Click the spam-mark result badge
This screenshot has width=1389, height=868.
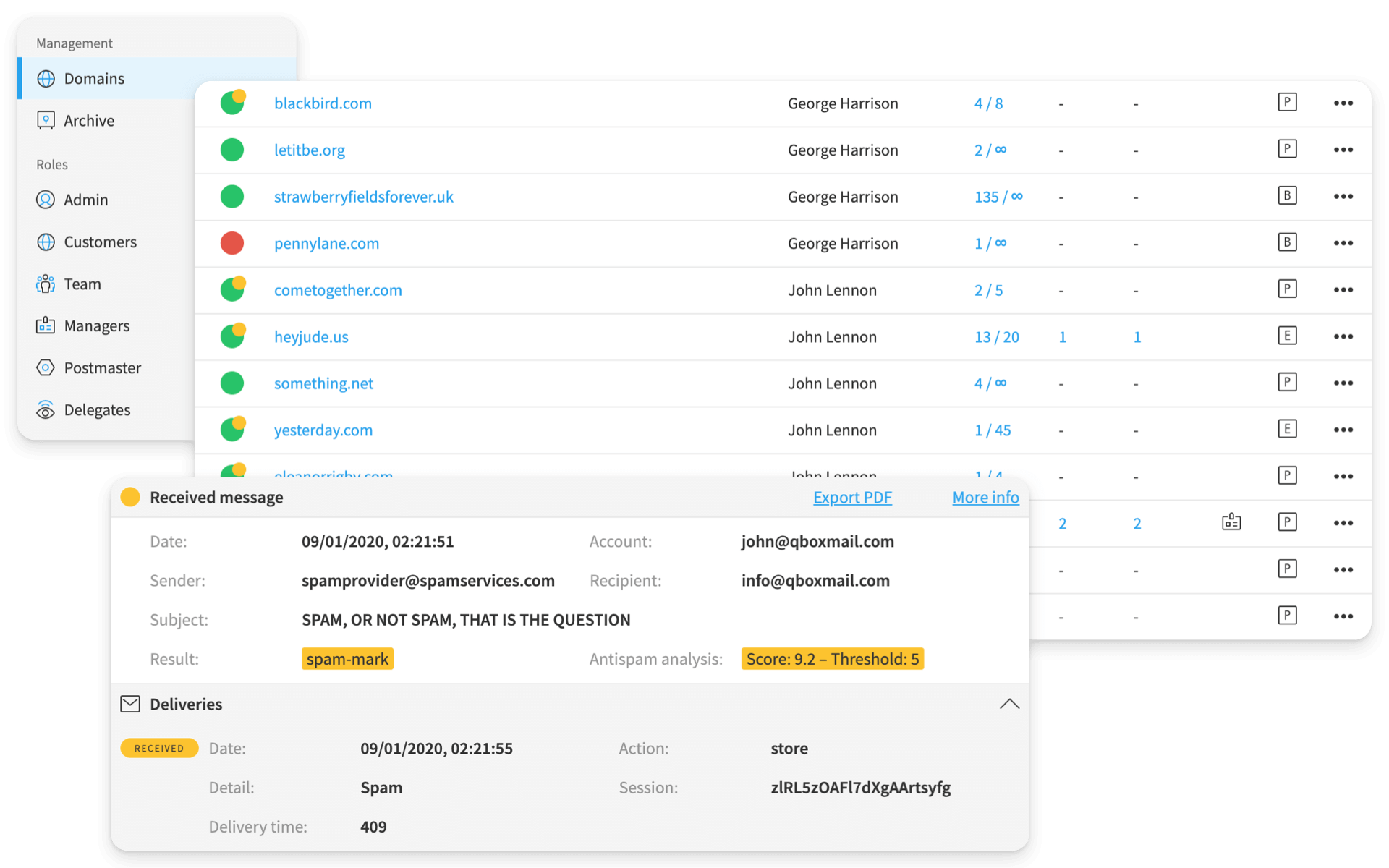point(347,658)
